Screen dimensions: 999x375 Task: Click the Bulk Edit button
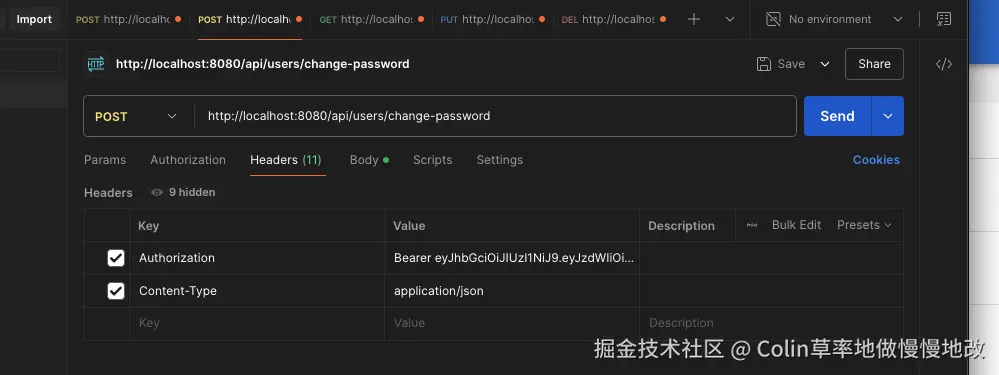(x=796, y=225)
